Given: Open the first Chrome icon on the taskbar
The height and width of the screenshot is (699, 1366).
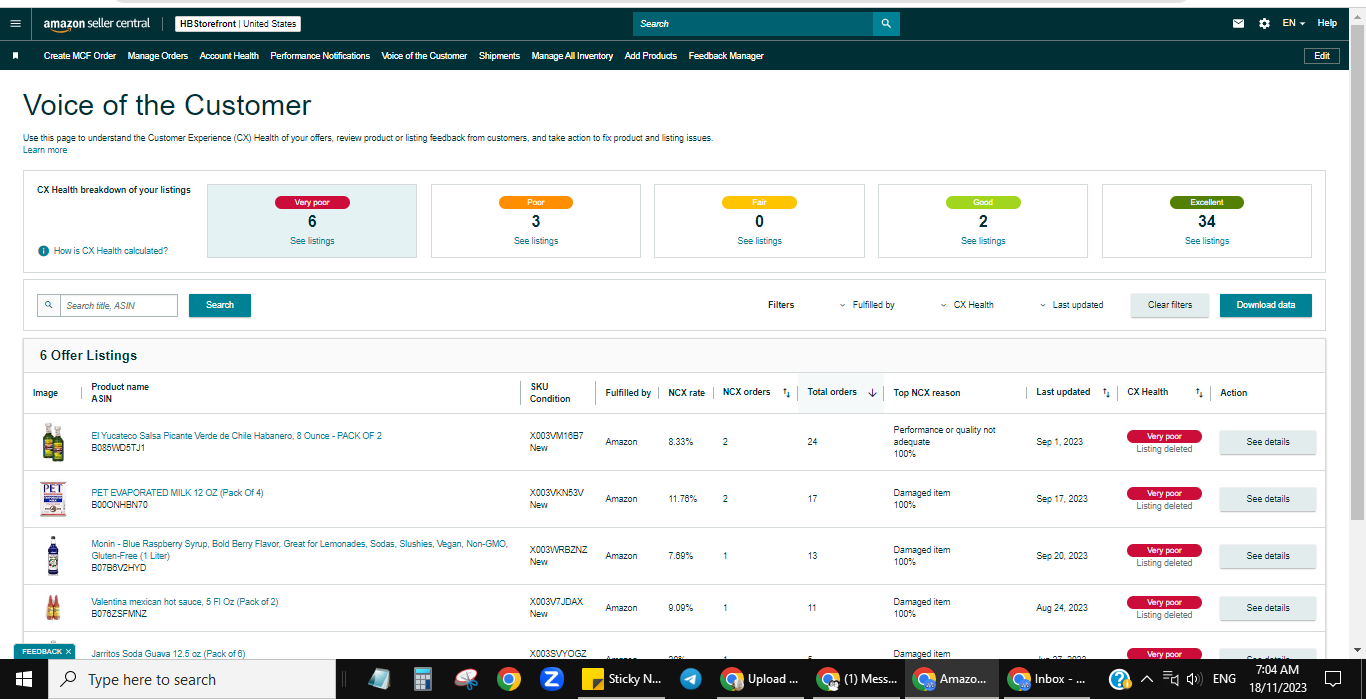Looking at the screenshot, I should coord(509,679).
